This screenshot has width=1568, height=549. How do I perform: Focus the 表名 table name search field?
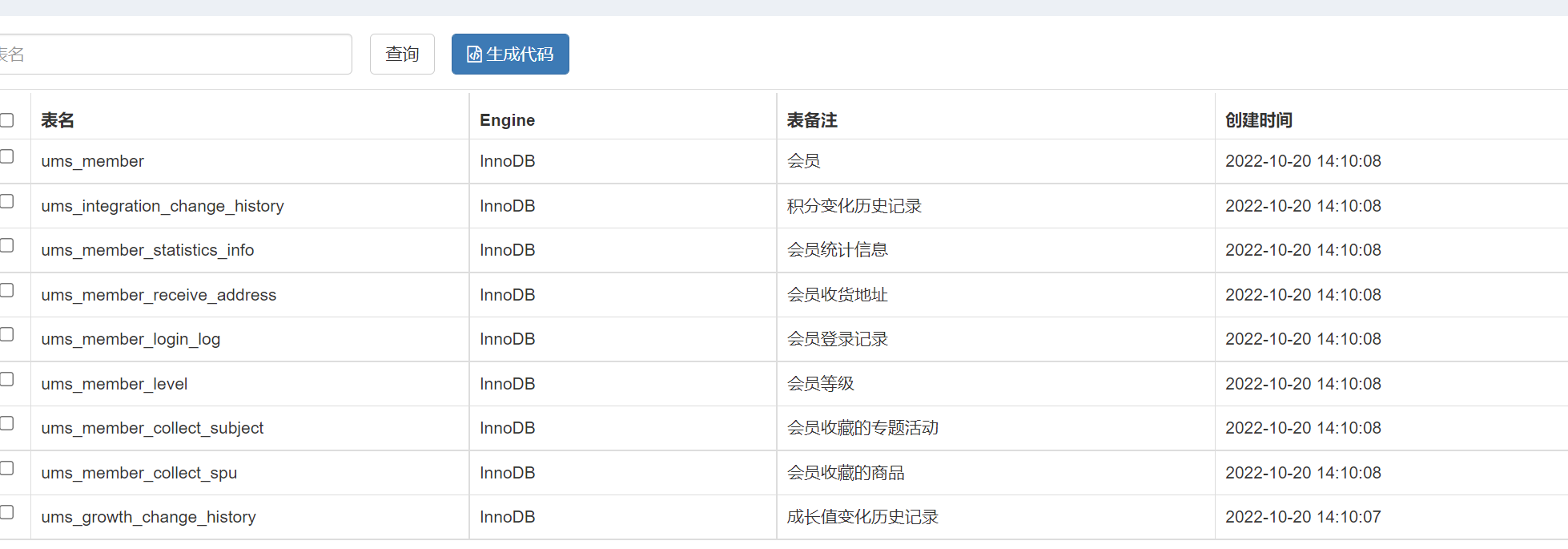click(x=175, y=54)
